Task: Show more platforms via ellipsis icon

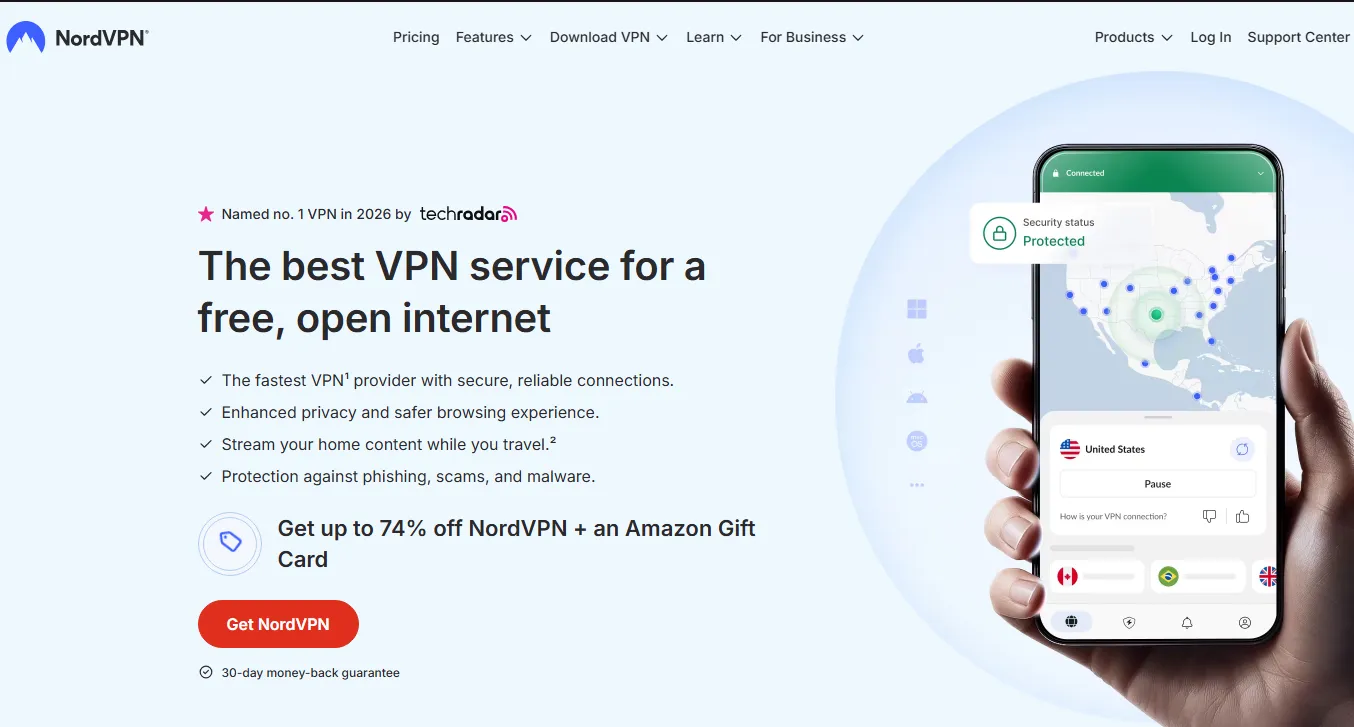Action: tap(917, 485)
